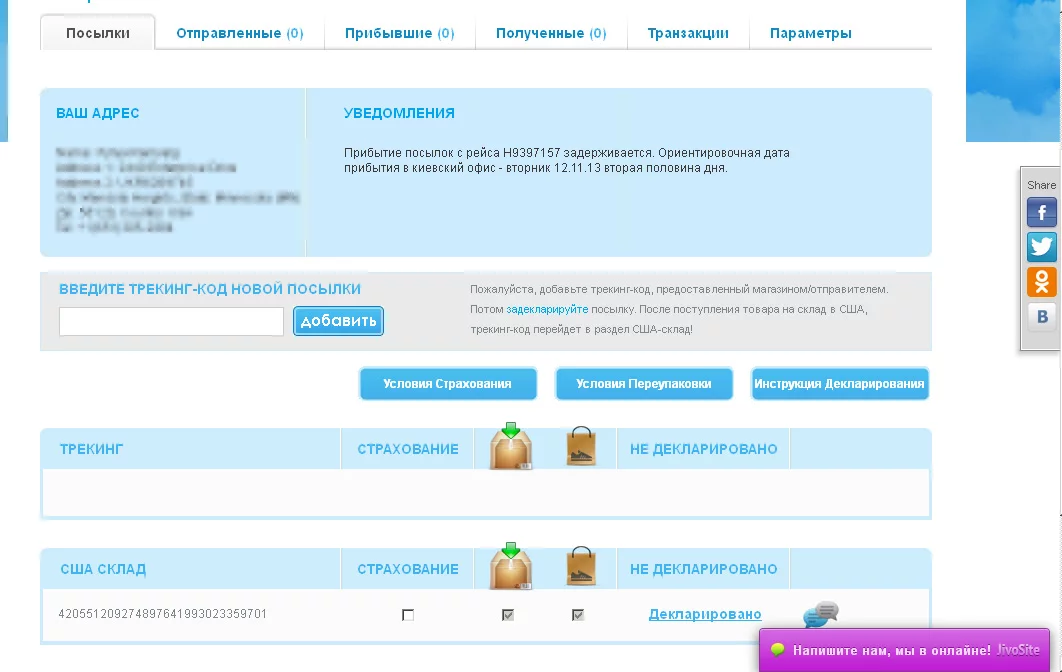Toggle shoe-bag checkbox in parcel row
The image size is (1062, 672).
point(578,615)
